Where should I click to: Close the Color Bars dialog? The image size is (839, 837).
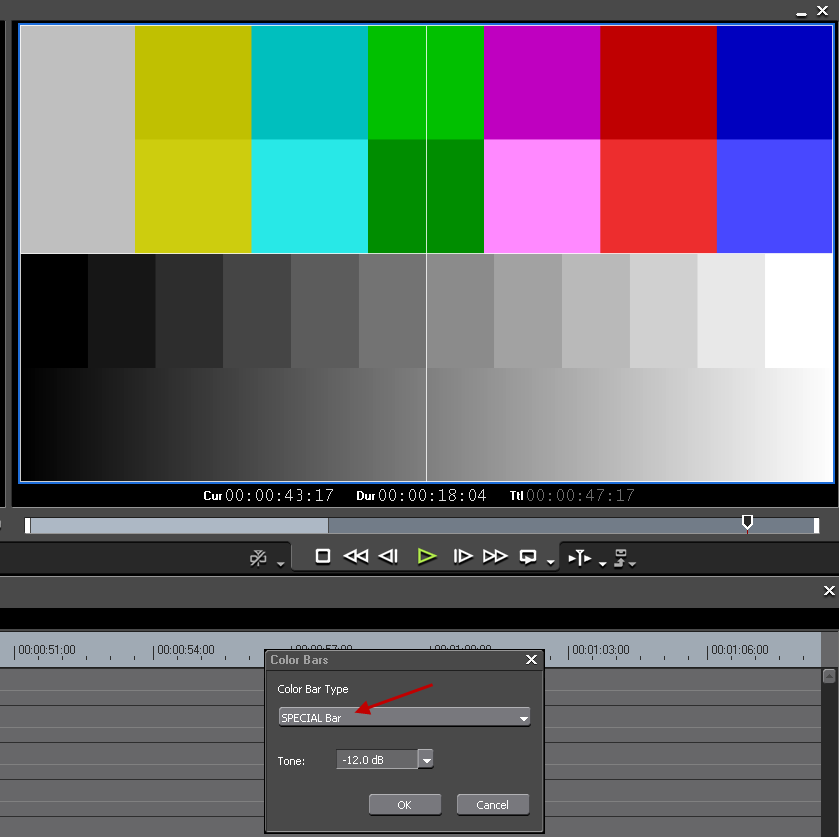[x=531, y=660]
